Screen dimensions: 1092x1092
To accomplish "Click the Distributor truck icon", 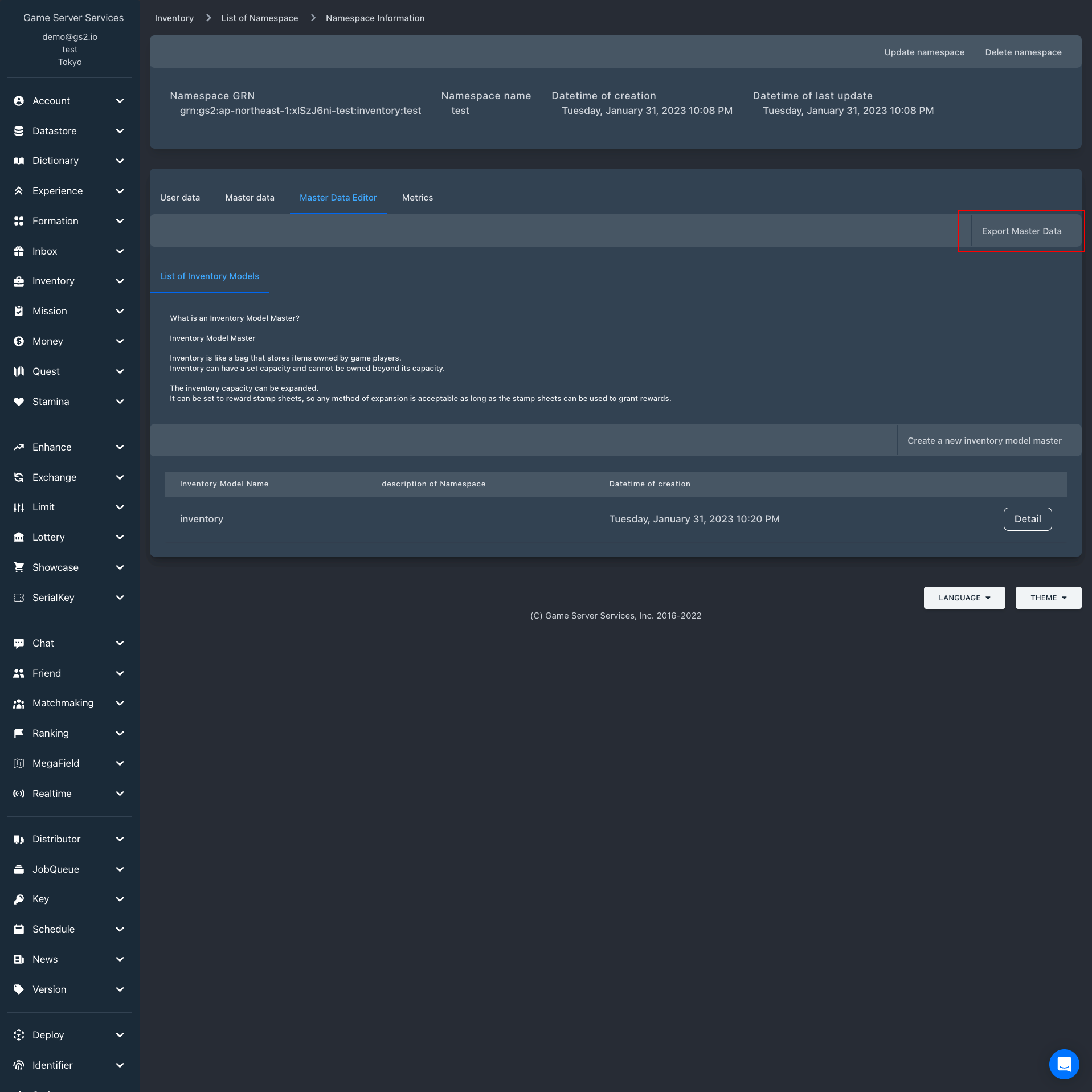I will 19,839.
